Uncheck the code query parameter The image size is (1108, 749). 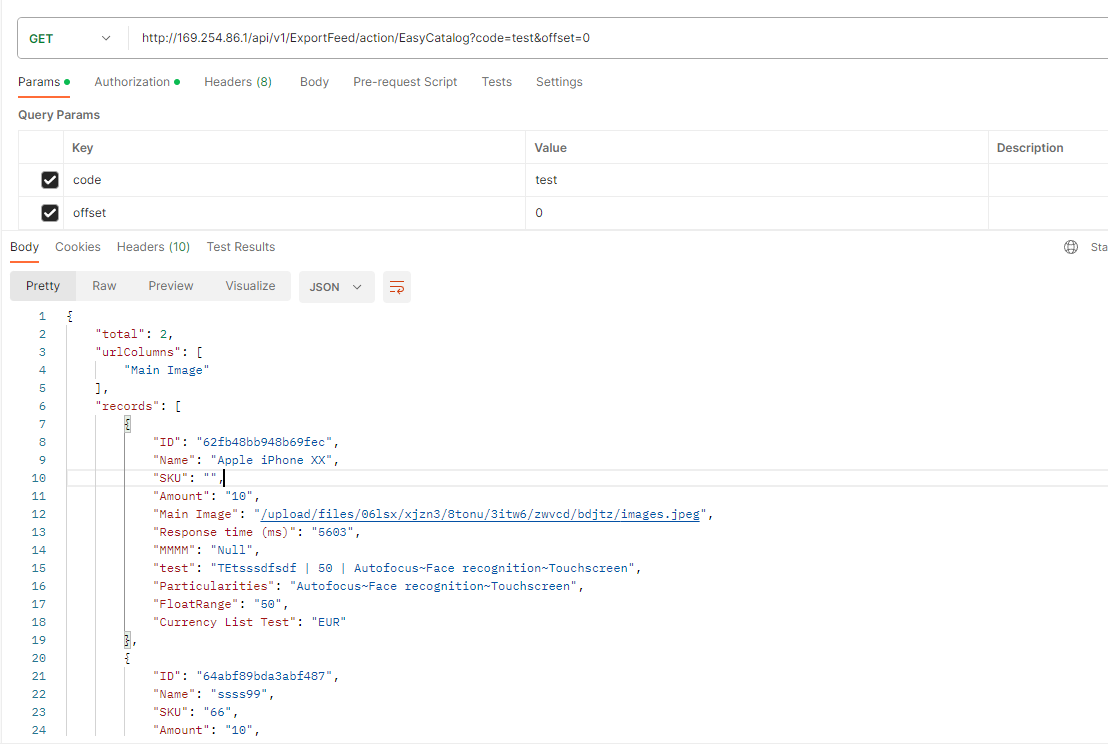coord(50,179)
